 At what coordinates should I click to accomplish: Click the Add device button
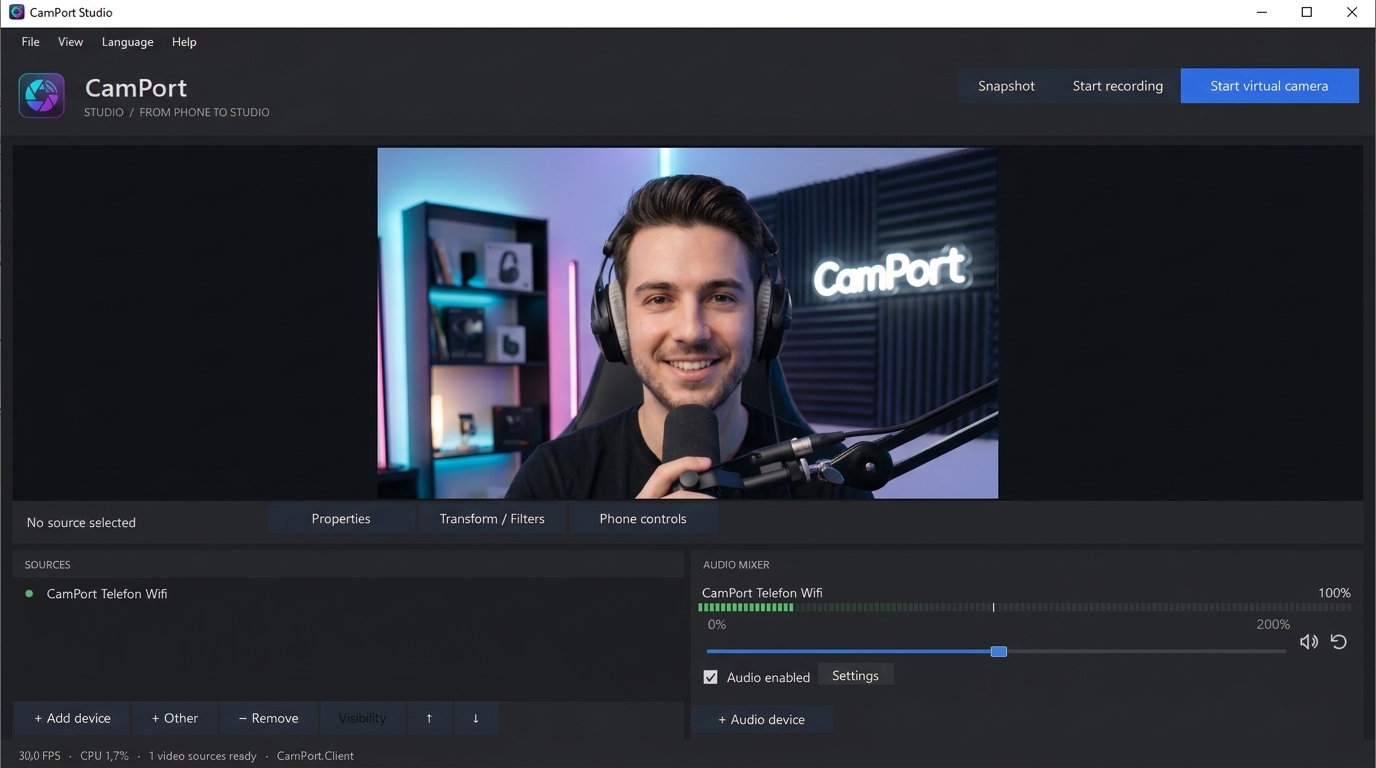tap(72, 718)
